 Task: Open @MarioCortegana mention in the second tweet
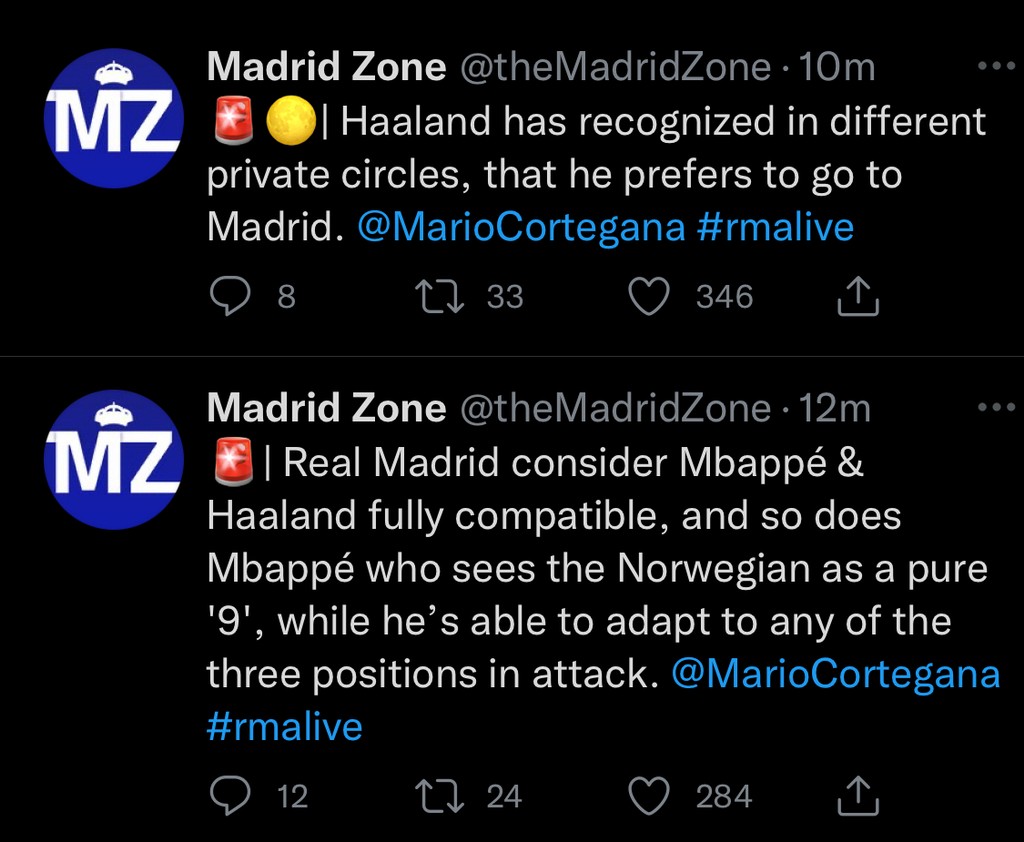(835, 674)
